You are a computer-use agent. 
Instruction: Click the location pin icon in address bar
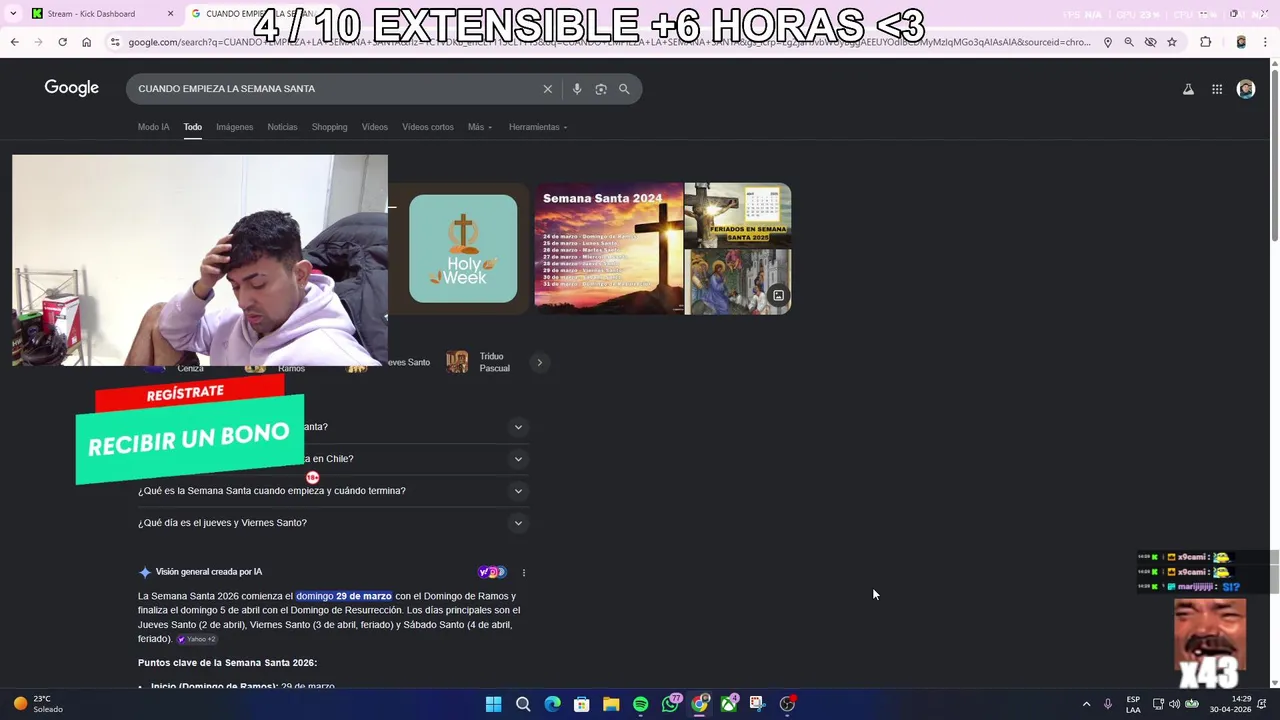pos(1107,42)
